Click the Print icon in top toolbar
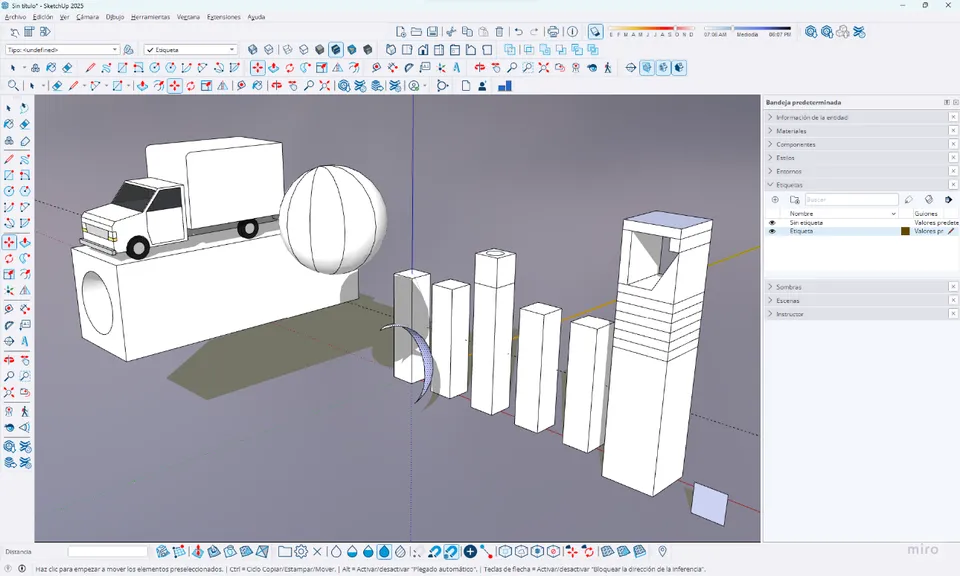Screen dimensions: 960x576 (x=553, y=32)
